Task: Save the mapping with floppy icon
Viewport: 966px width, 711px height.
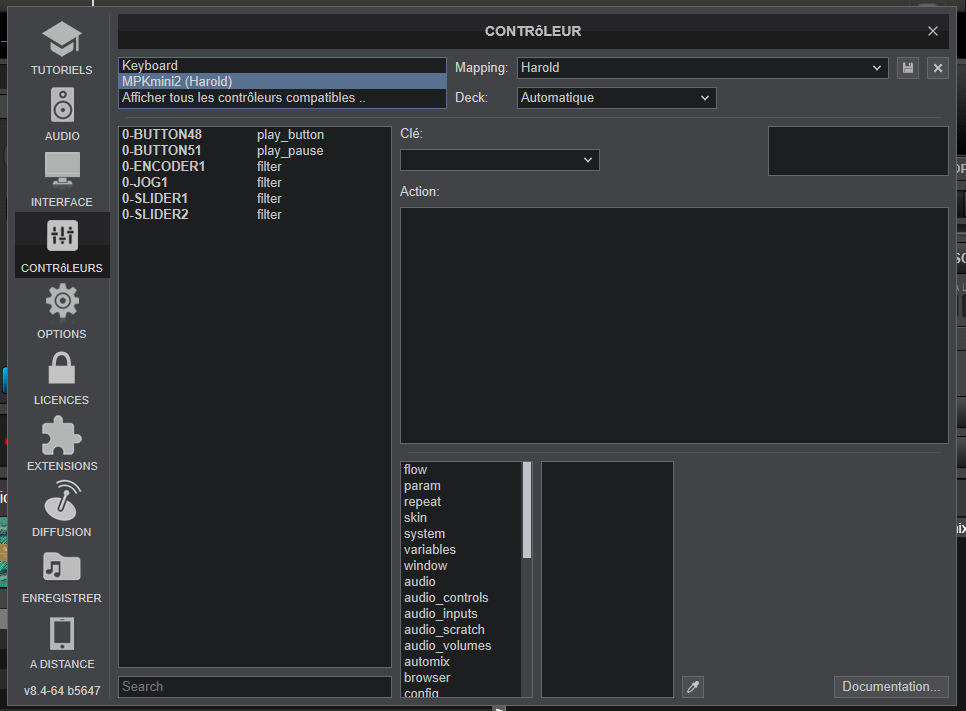Action: (907, 68)
